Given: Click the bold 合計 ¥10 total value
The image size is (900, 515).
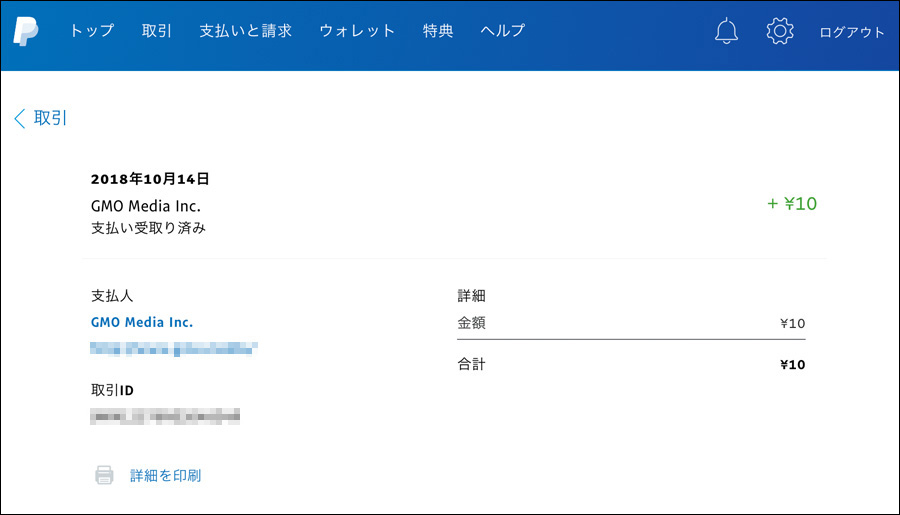Looking at the screenshot, I should point(792,365).
